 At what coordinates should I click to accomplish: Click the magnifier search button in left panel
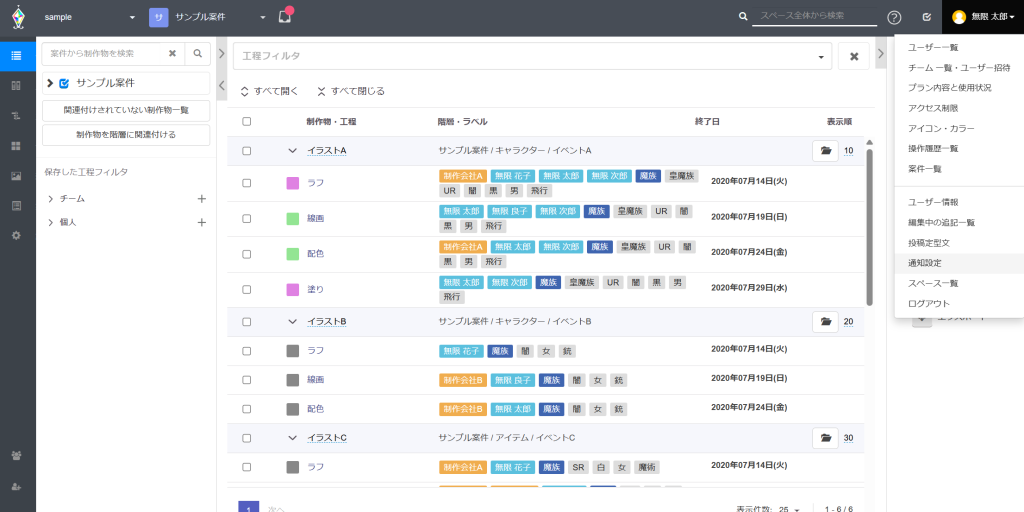tap(198, 54)
